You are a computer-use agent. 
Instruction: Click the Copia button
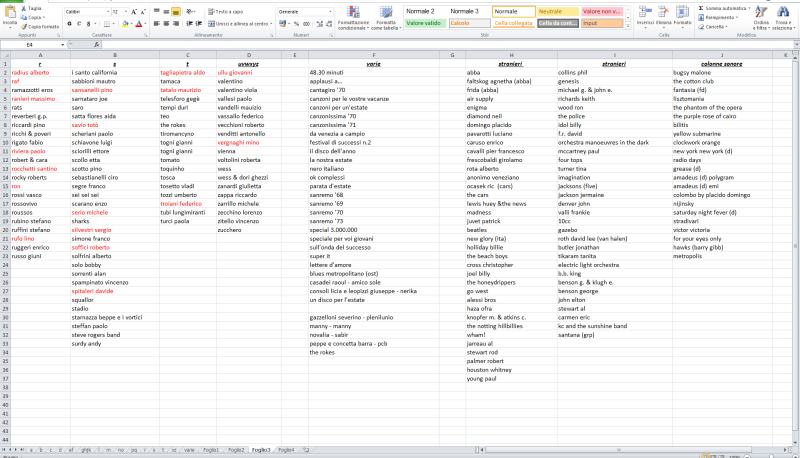(x=32, y=17)
